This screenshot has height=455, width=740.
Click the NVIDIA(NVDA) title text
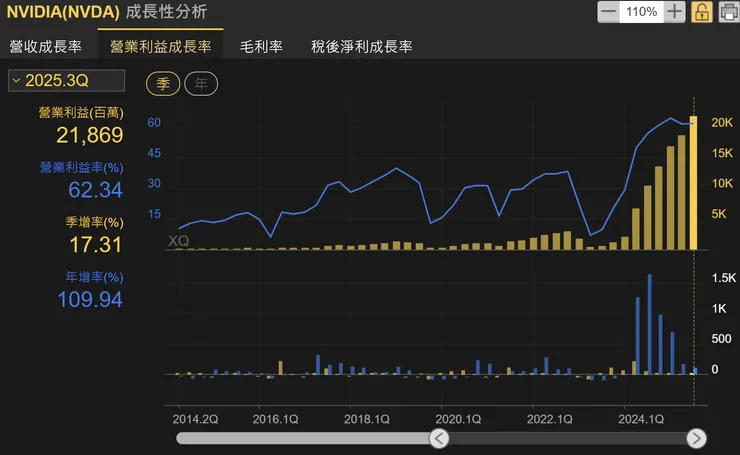(63, 12)
